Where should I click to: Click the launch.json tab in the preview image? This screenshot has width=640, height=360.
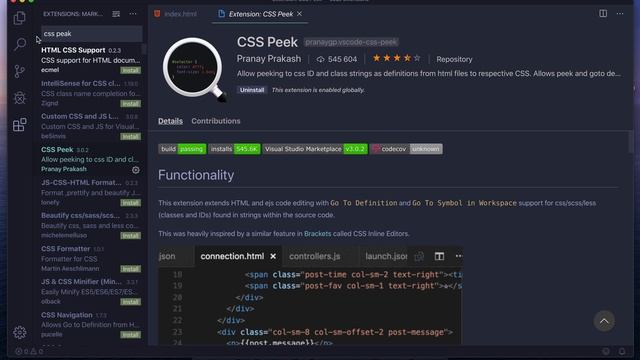(x=386, y=256)
